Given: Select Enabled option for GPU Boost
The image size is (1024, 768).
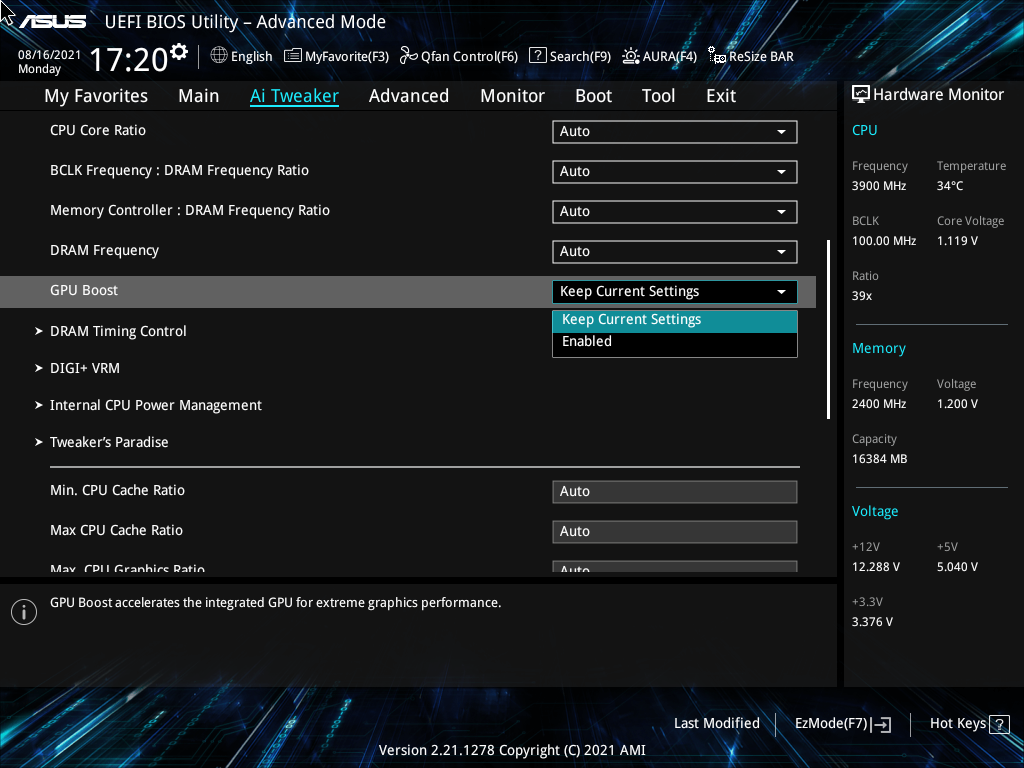Looking at the screenshot, I should coord(675,342).
